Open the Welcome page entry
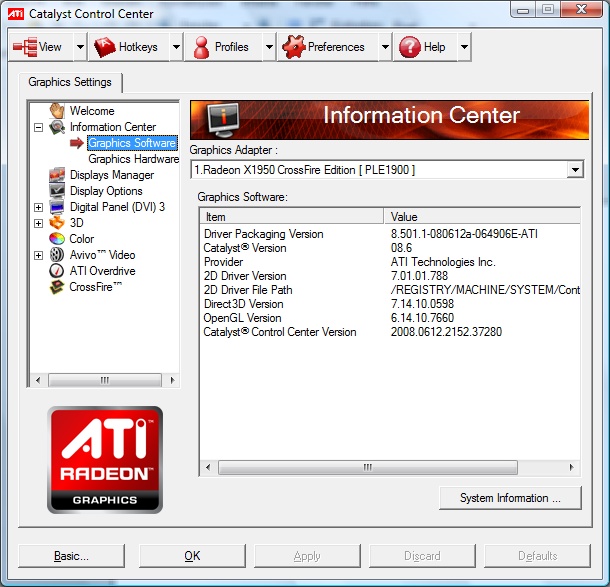 92,111
